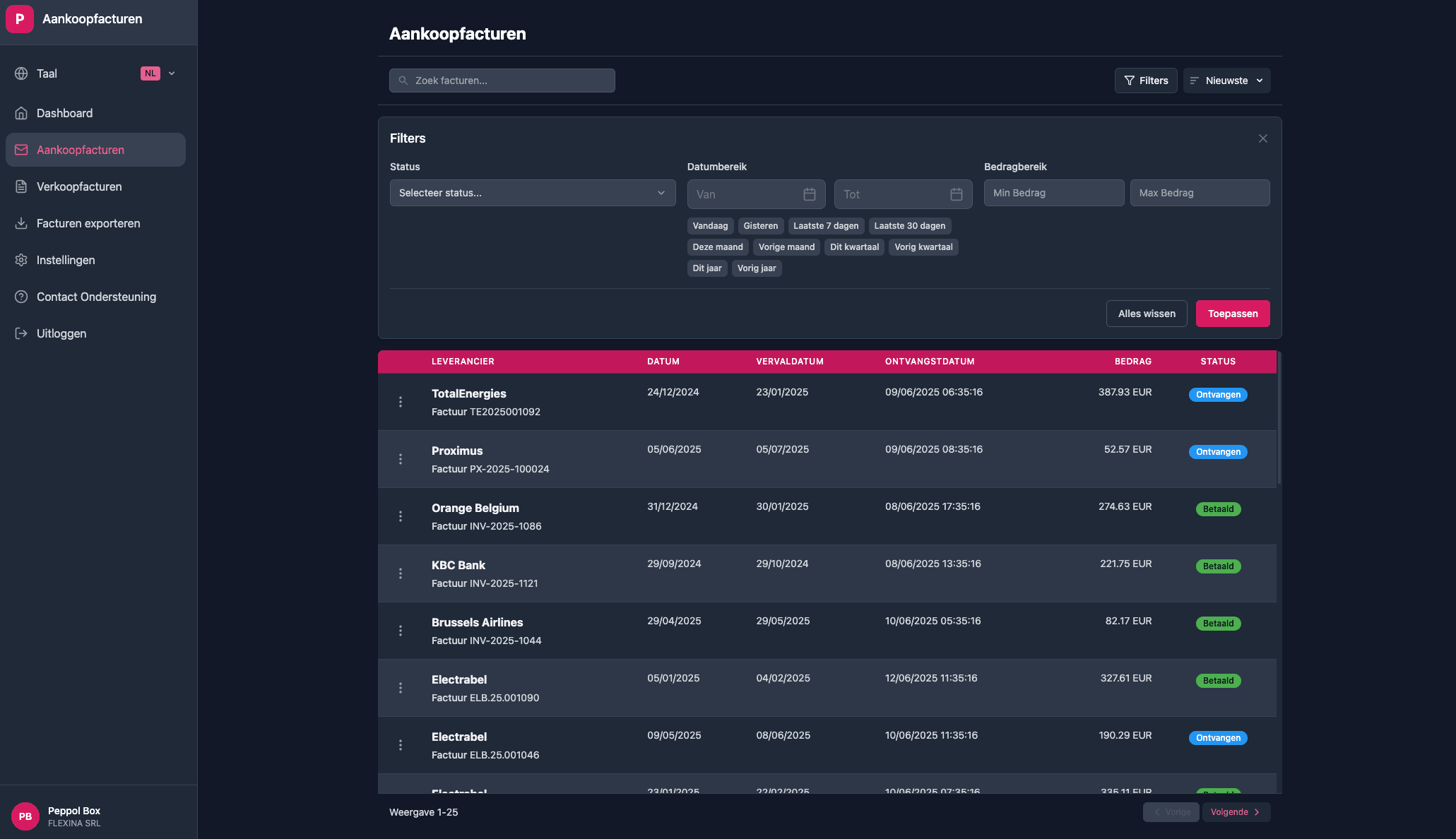The height and width of the screenshot is (839, 1456).
Task: Open the row menu for Brussels Airlines invoice
Action: point(401,631)
